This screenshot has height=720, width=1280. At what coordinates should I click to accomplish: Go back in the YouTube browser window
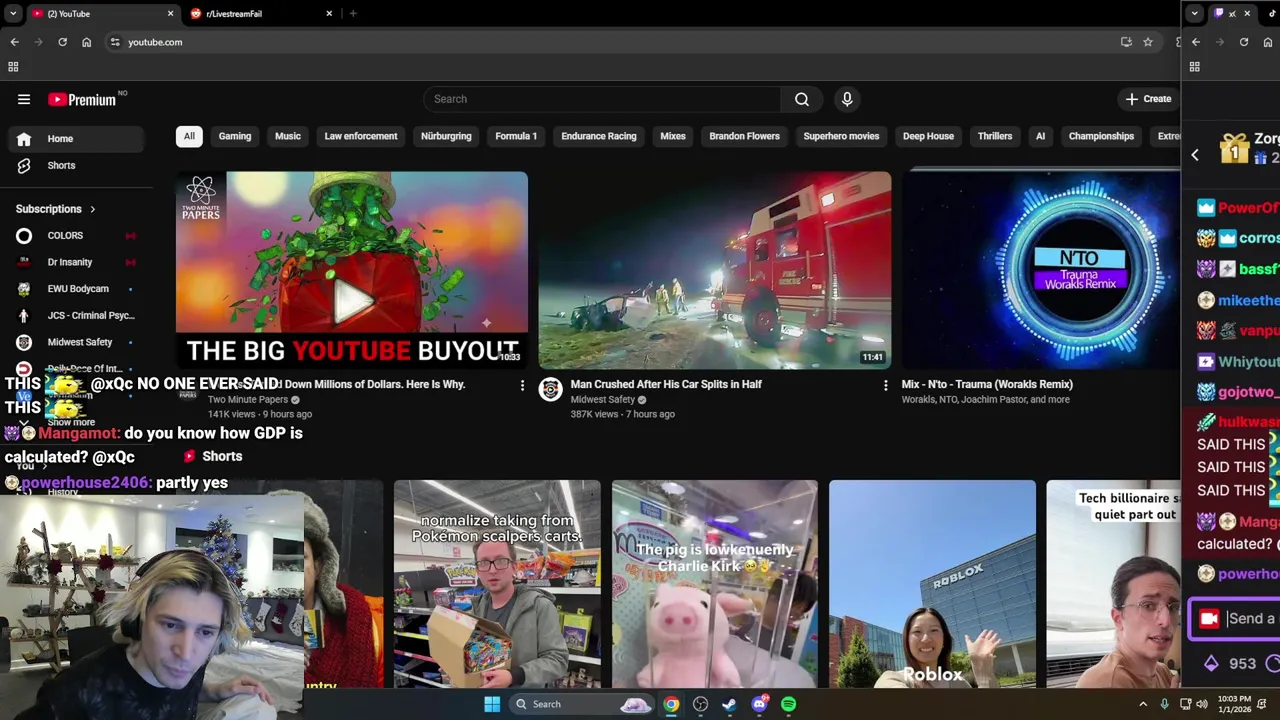pyautogui.click(x=14, y=42)
